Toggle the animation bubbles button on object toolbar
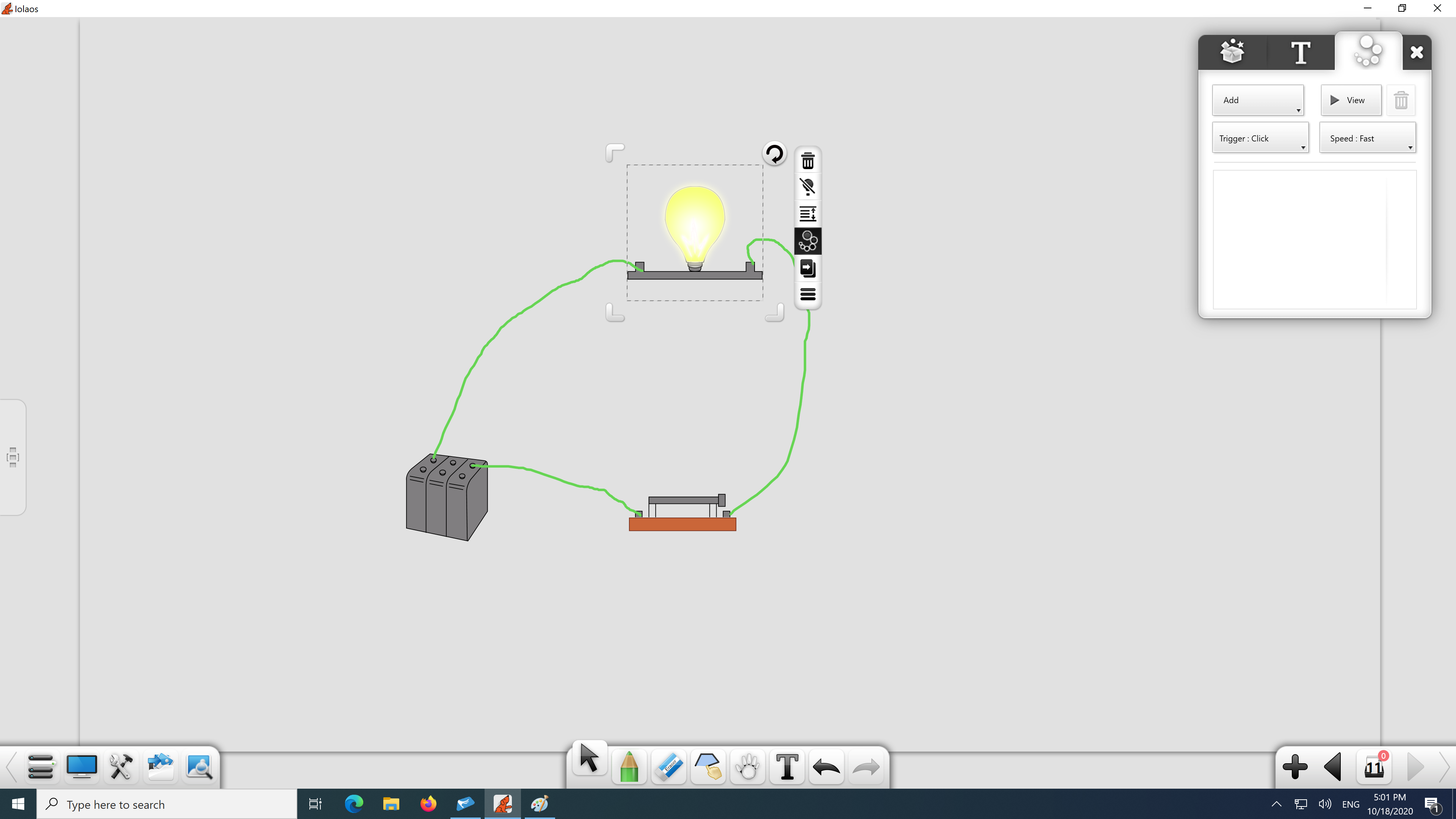This screenshot has height=819, width=1456. pos(808,242)
